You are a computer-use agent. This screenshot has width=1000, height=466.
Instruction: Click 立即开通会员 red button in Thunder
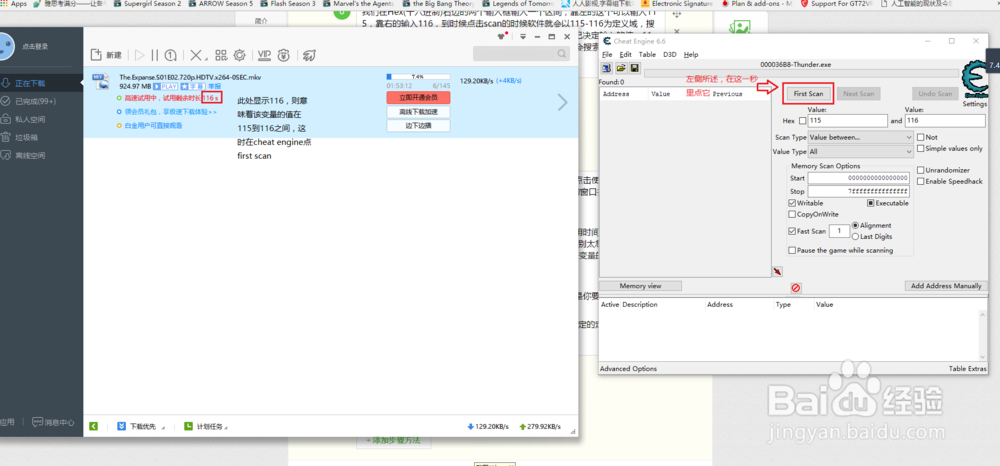click(x=418, y=98)
